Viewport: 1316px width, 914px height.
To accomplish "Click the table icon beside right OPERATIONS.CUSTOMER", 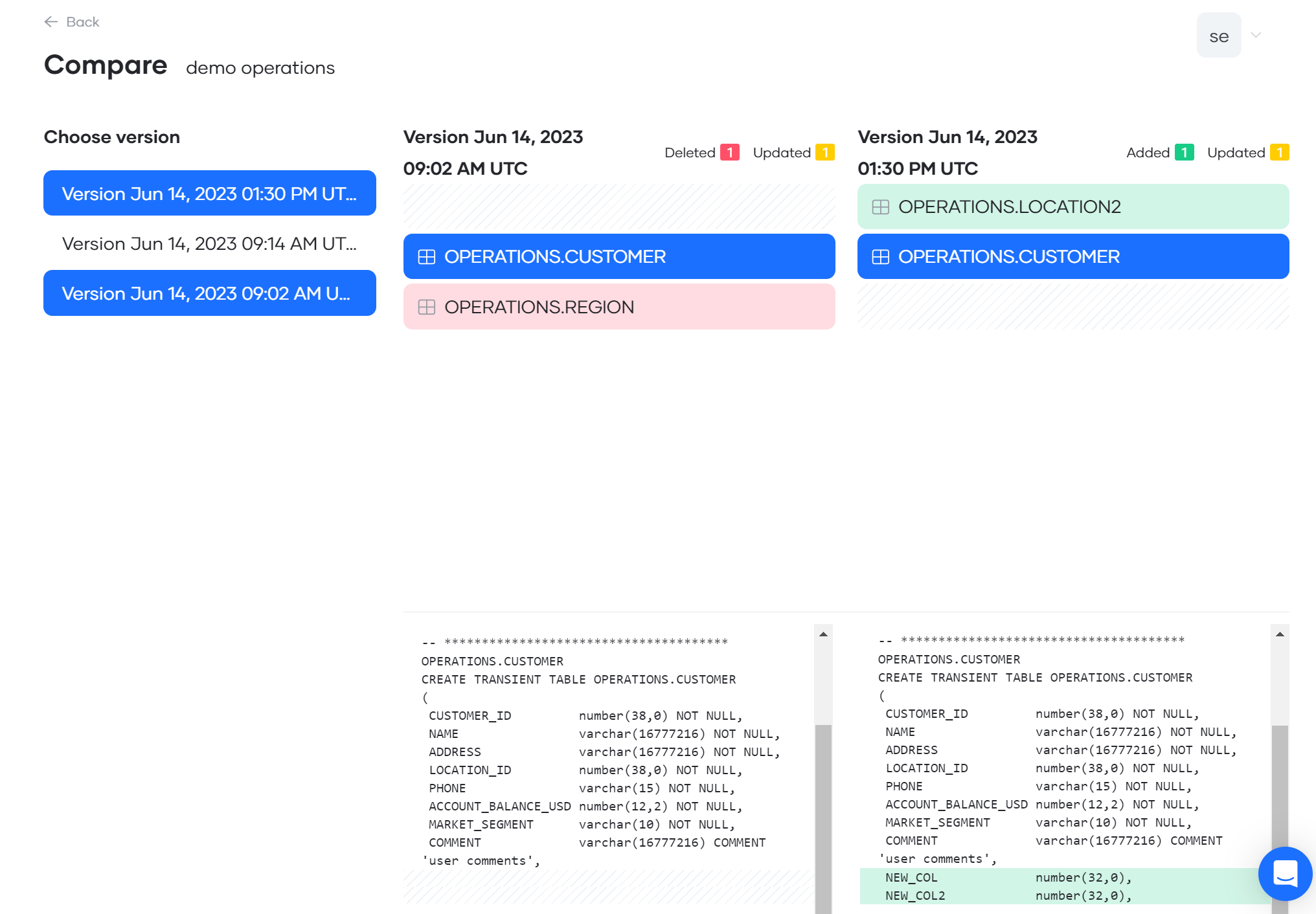I will (881, 257).
